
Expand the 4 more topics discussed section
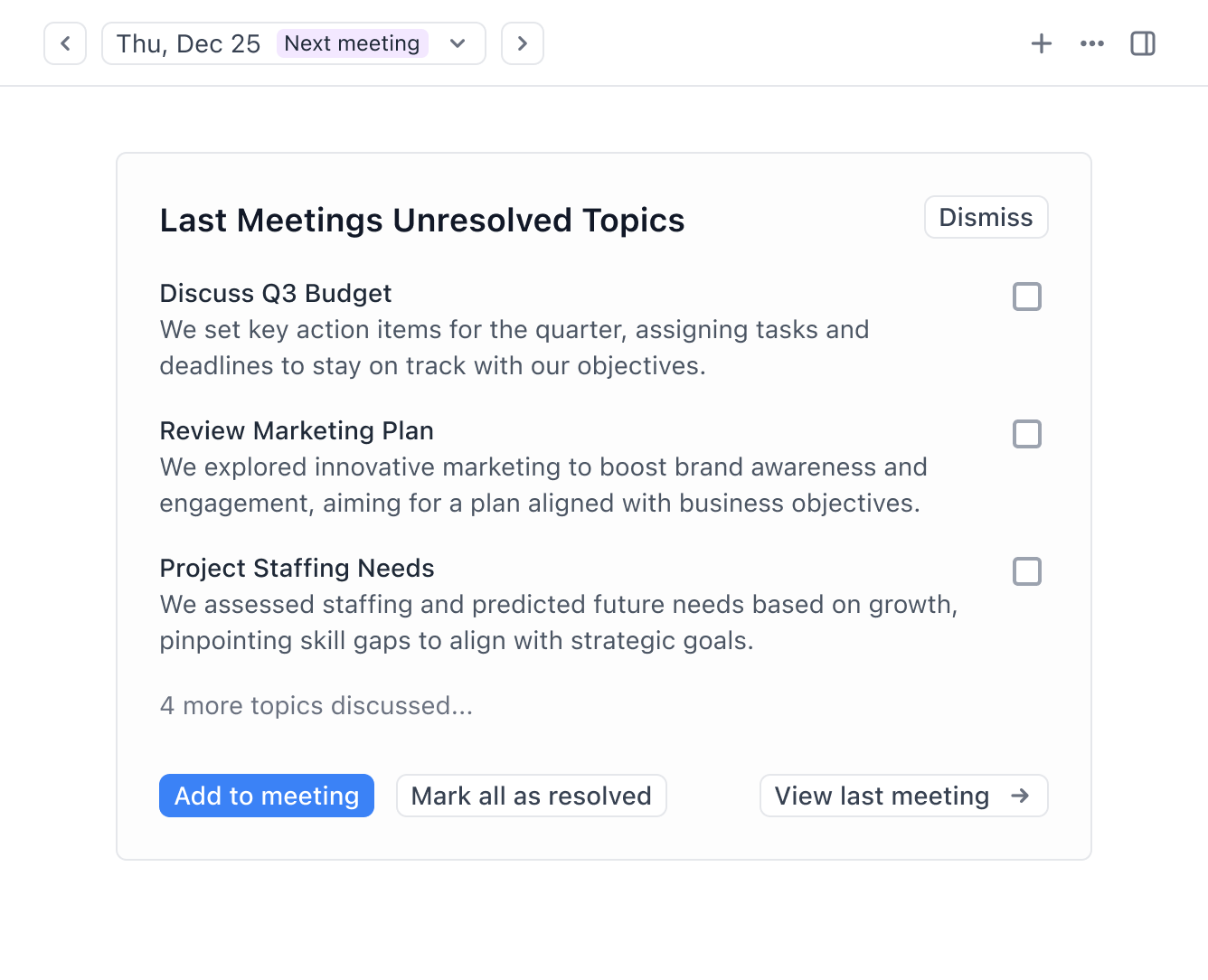(316, 705)
